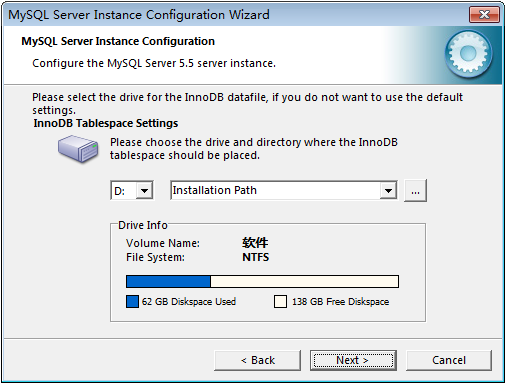
Task: Click the 软件 volume name value
Action: pyautogui.click(x=255, y=243)
